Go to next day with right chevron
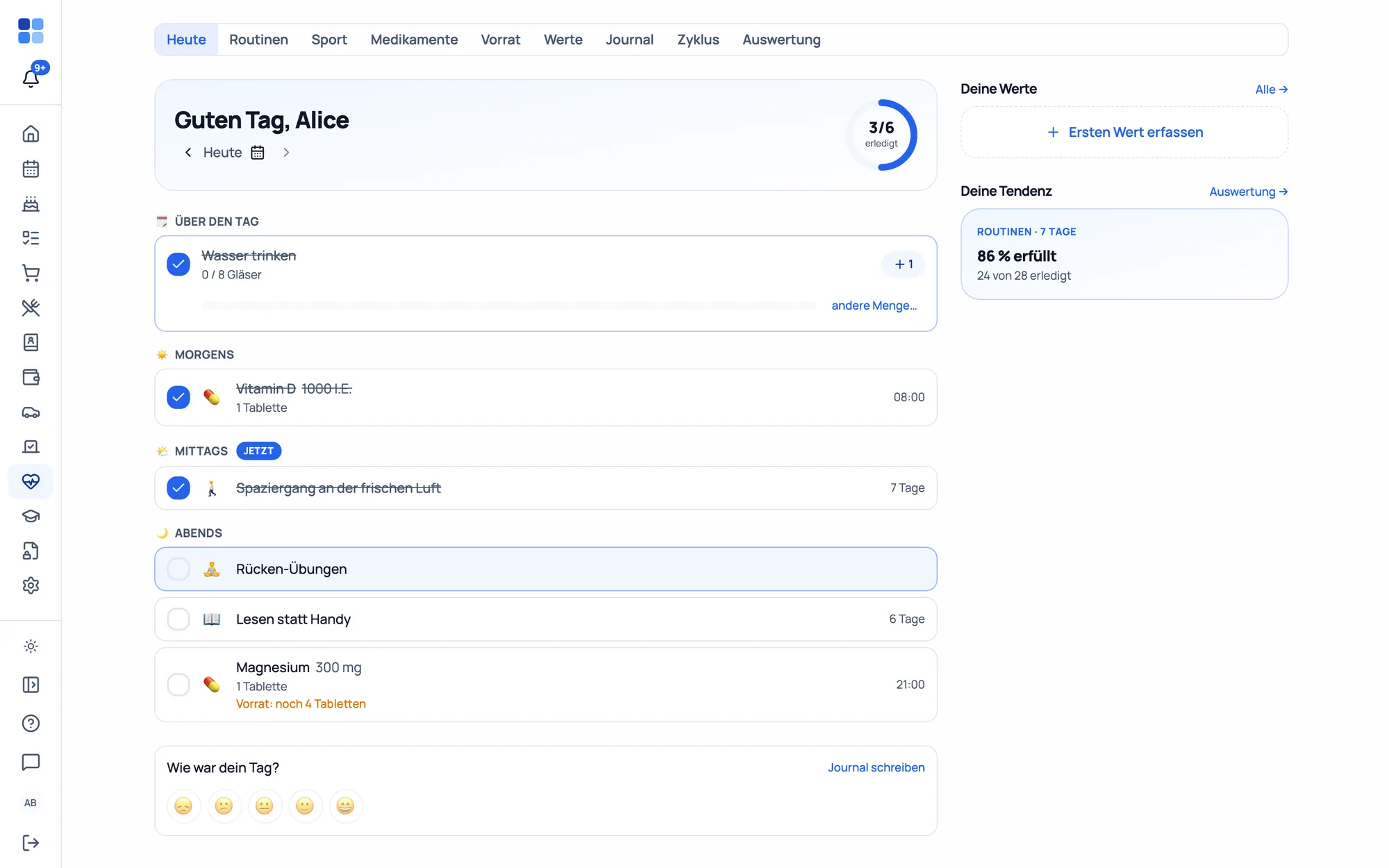 (286, 153)
